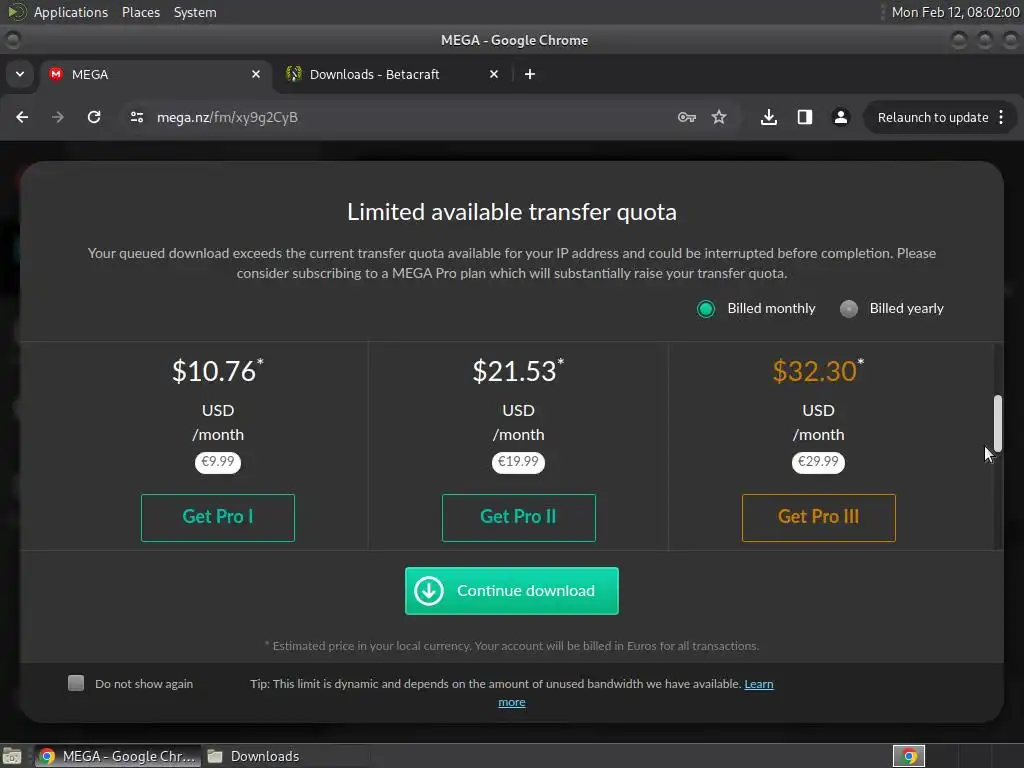1024x768 pixels.
Task: Open Chrome's three-dot menu
Action: 1001,118
